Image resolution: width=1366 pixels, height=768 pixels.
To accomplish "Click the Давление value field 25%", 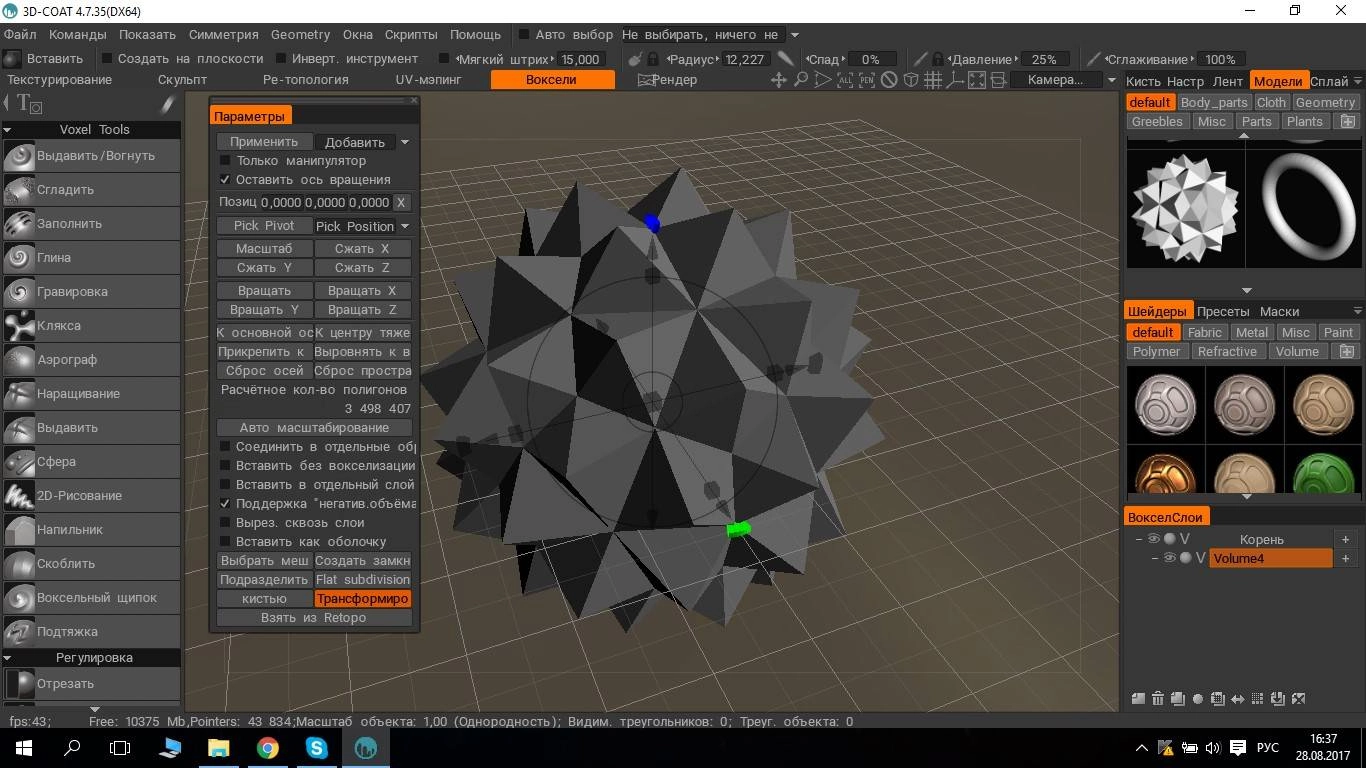I will point(1044,59).
